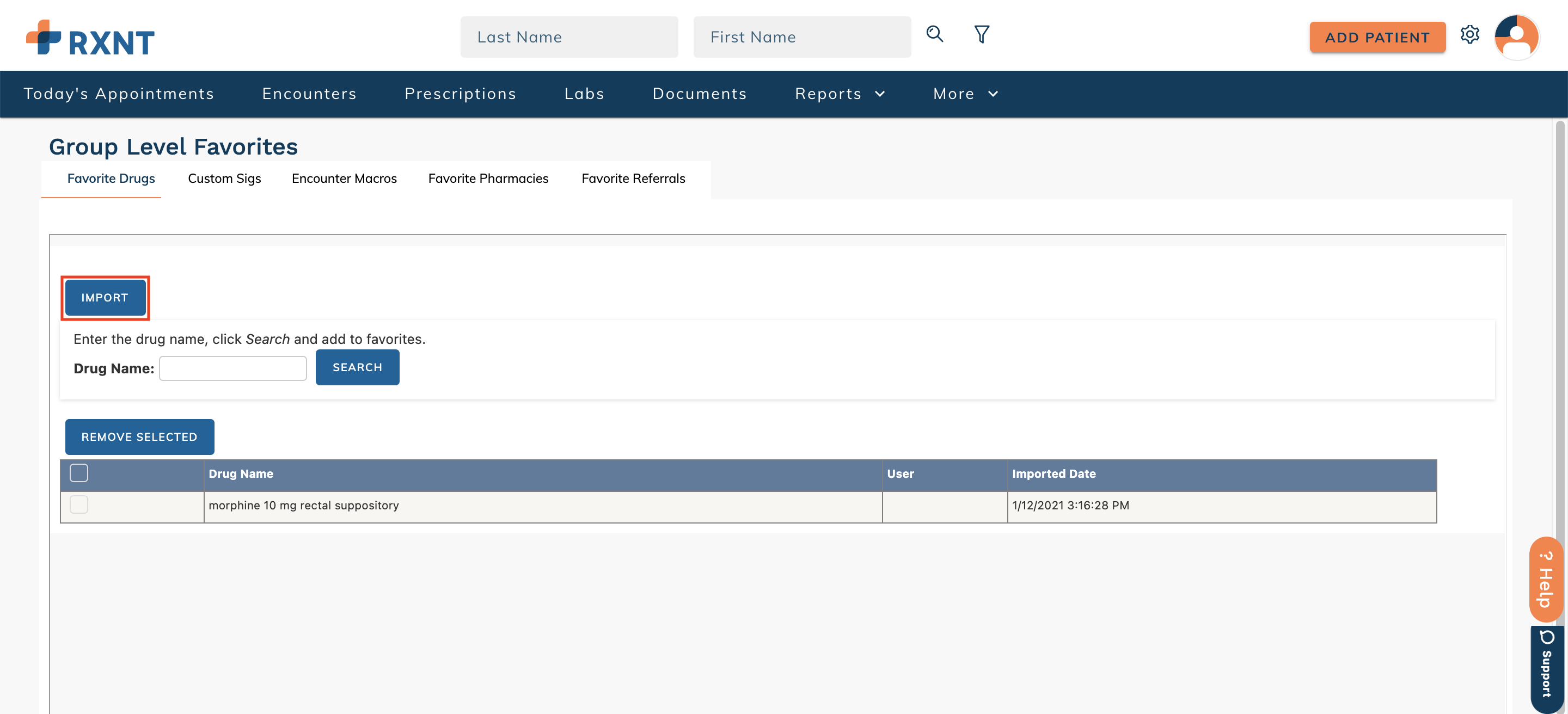Viewport: 1568px width, 714px height.
Task: Go to Prescriptions in the navigation bar
Action: [x=460, y=94]
